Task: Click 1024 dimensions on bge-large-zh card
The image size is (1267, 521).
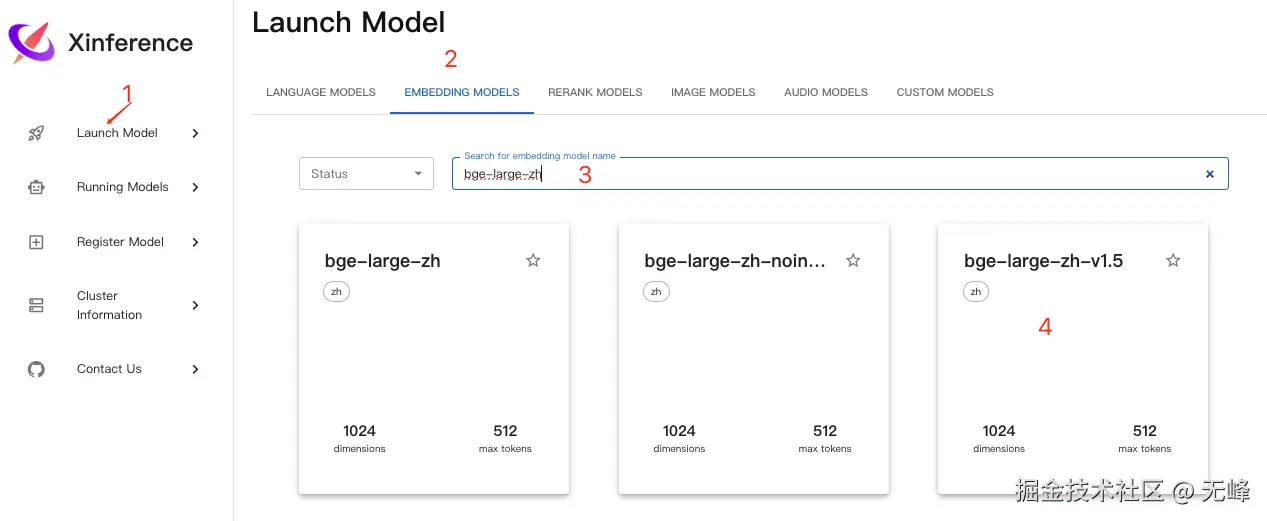Action: (x=360, y=439)
